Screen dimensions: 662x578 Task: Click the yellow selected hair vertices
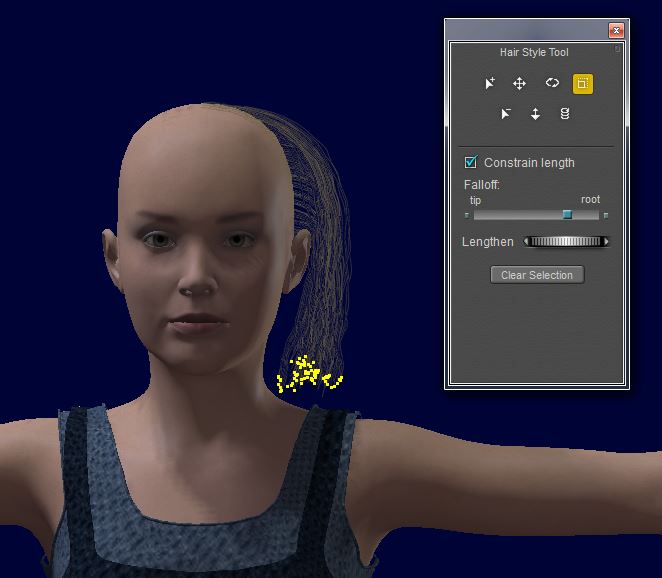click(x=307, y=374)
